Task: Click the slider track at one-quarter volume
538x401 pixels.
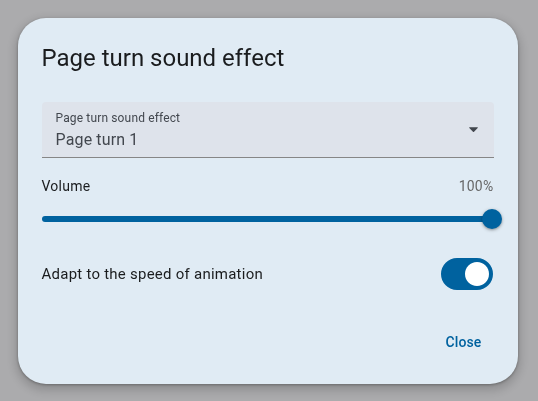Action: tap(154, 219)
